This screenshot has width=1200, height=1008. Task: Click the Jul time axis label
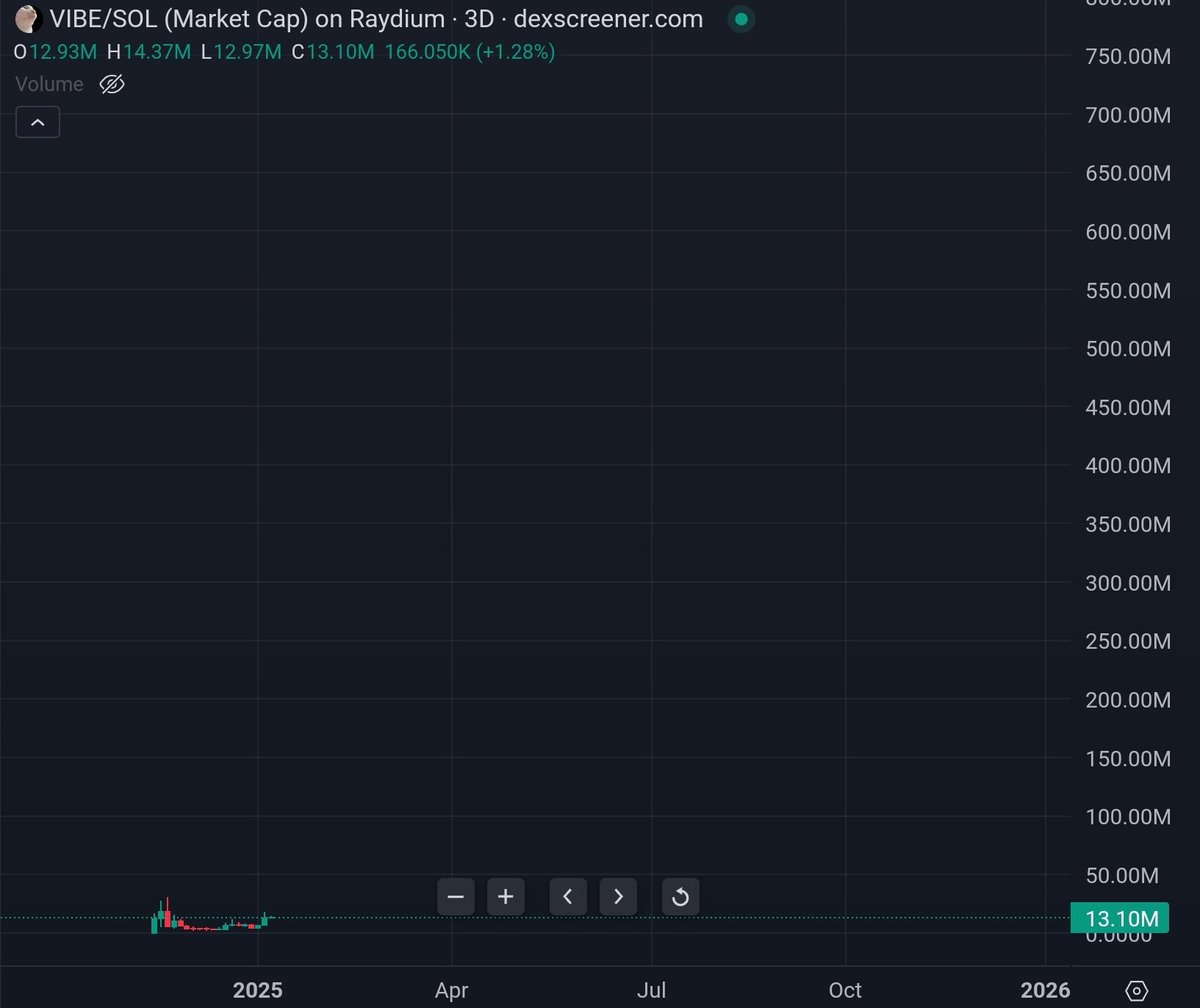652,990
